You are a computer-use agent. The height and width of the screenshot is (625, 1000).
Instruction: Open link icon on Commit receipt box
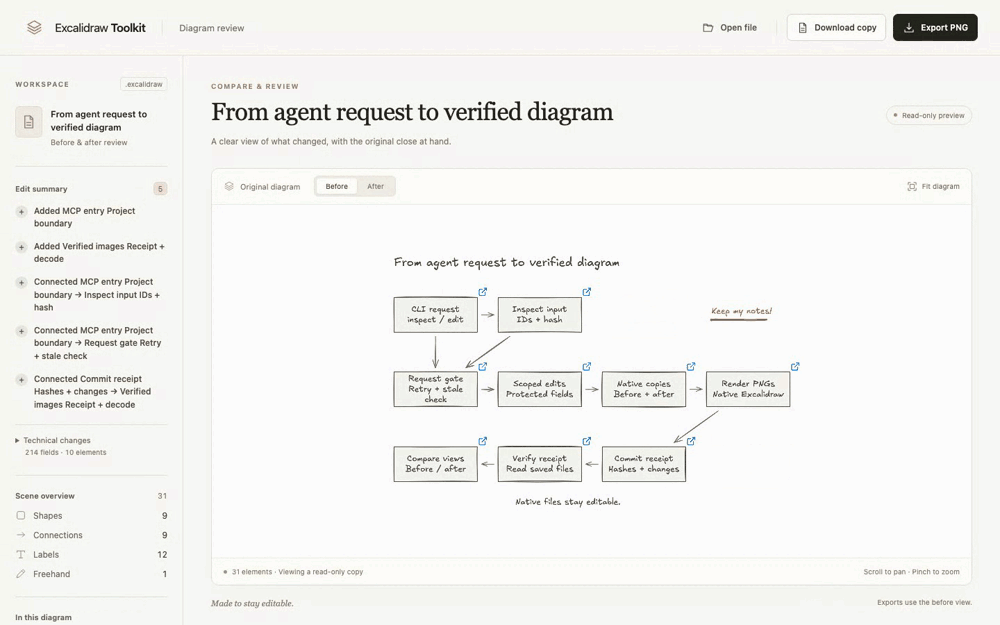tap(691, 441)
